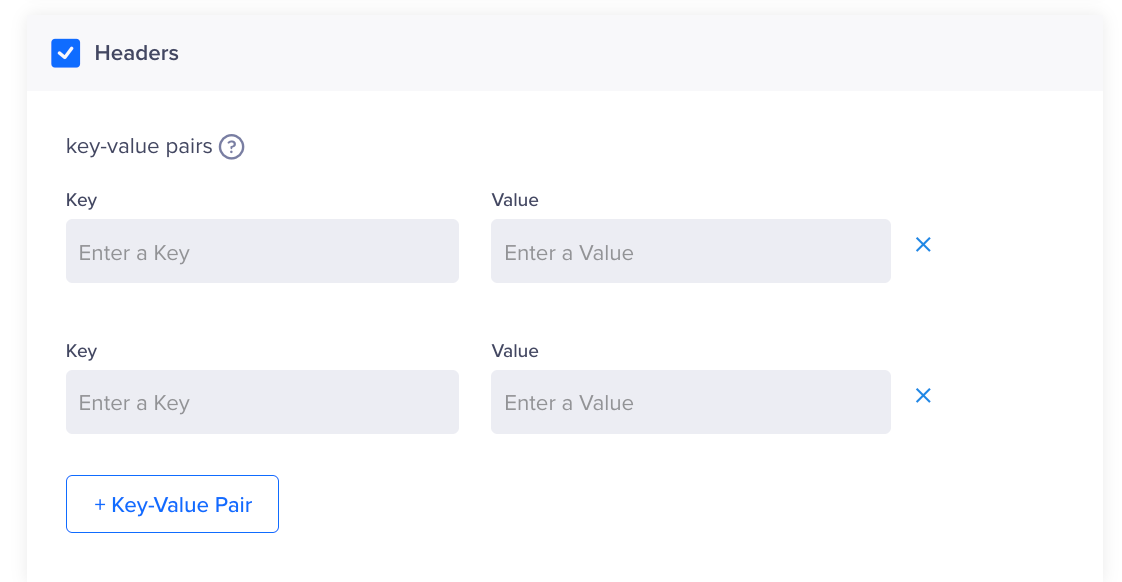1122x582 pixels.
Task: Click the first row's Enter a Key placeholder text
Action: [x=134, y=253]
